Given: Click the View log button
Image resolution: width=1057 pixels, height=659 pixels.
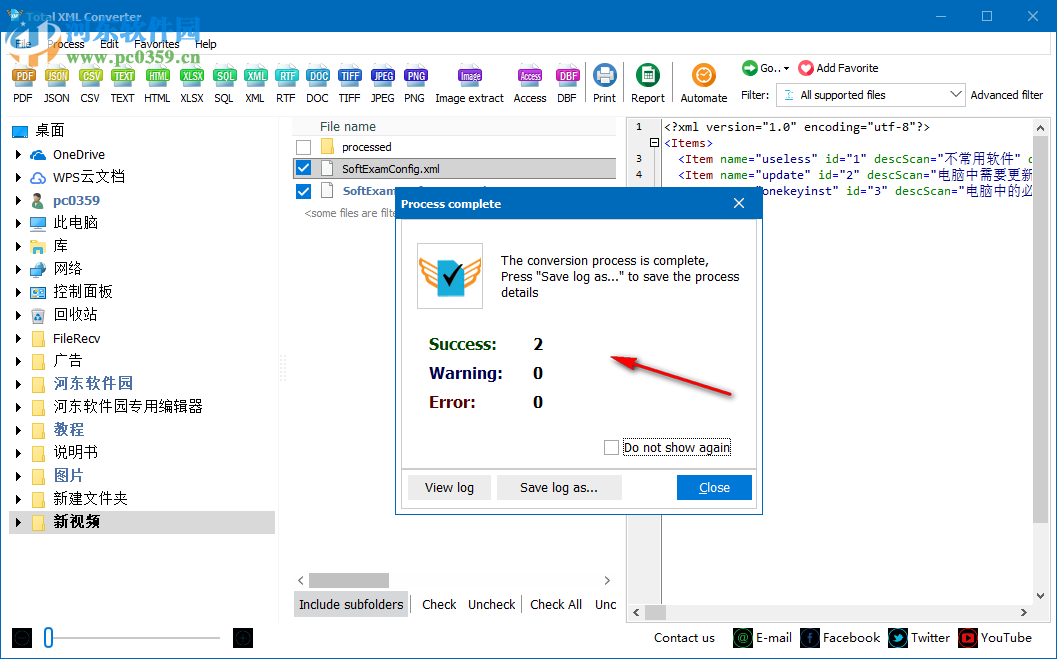Looking at the screenshot, I should pyautogui.click(x=448, y=487).
